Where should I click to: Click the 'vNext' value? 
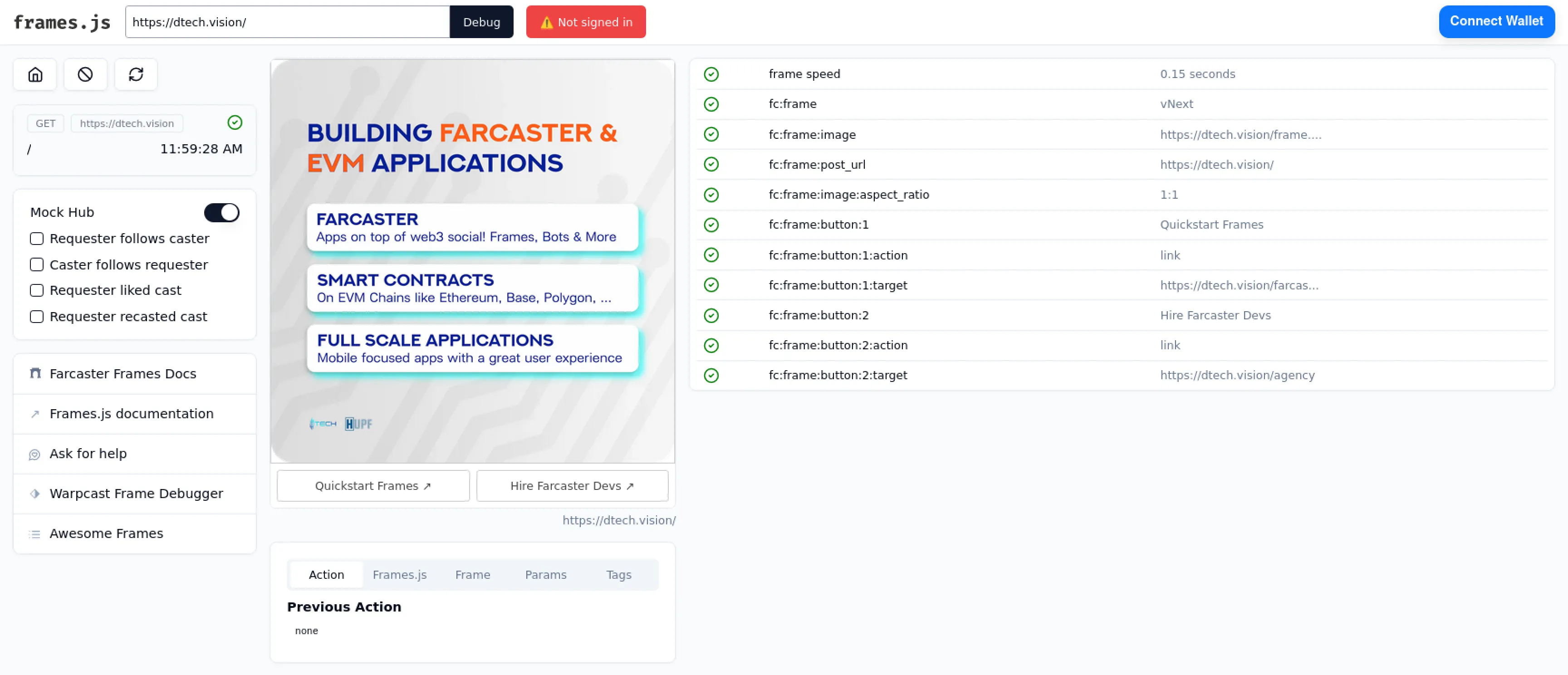pyautogui.click(x=1176, y=104)
